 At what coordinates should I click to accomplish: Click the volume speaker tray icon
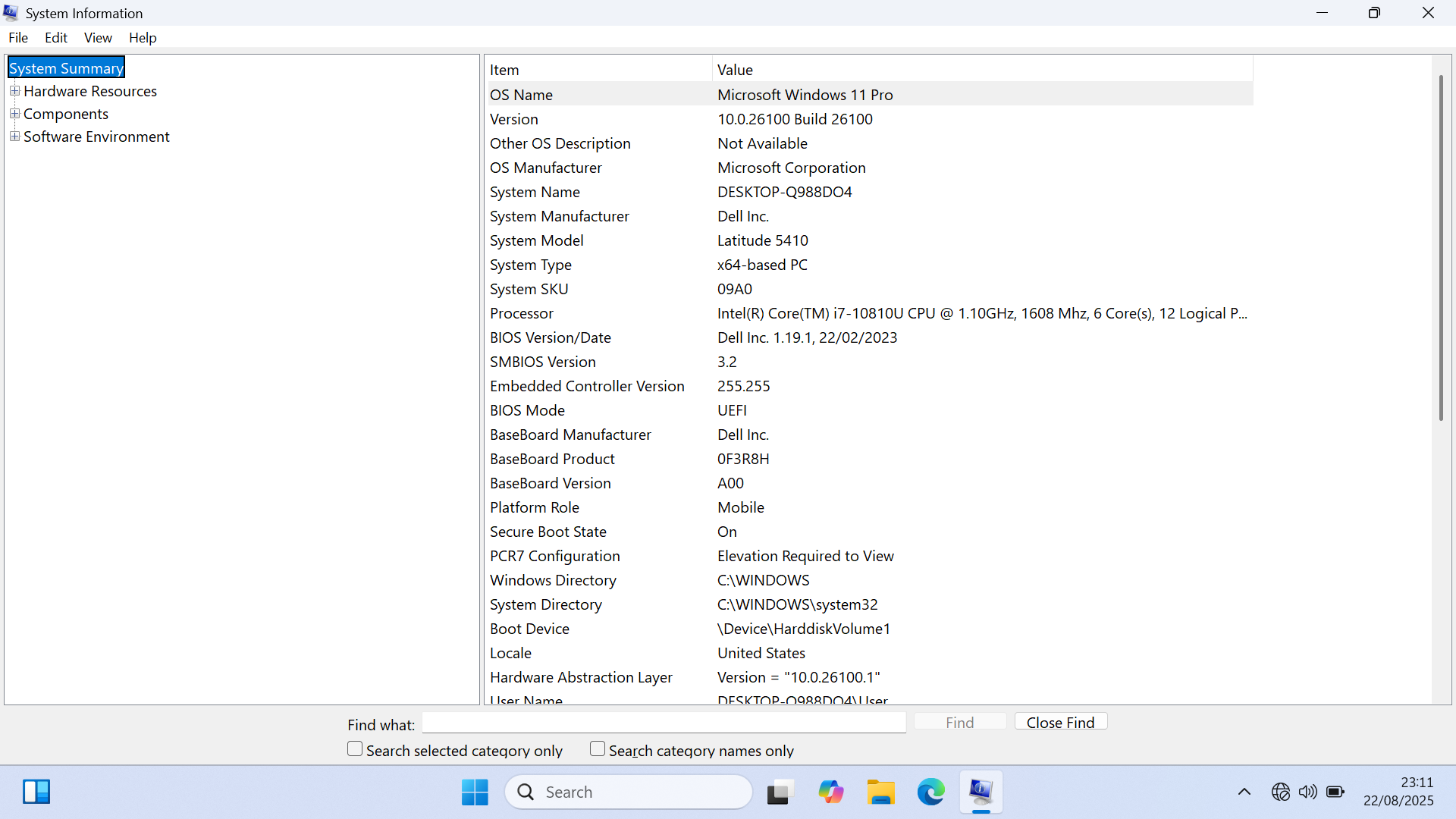coord(1307,792)
